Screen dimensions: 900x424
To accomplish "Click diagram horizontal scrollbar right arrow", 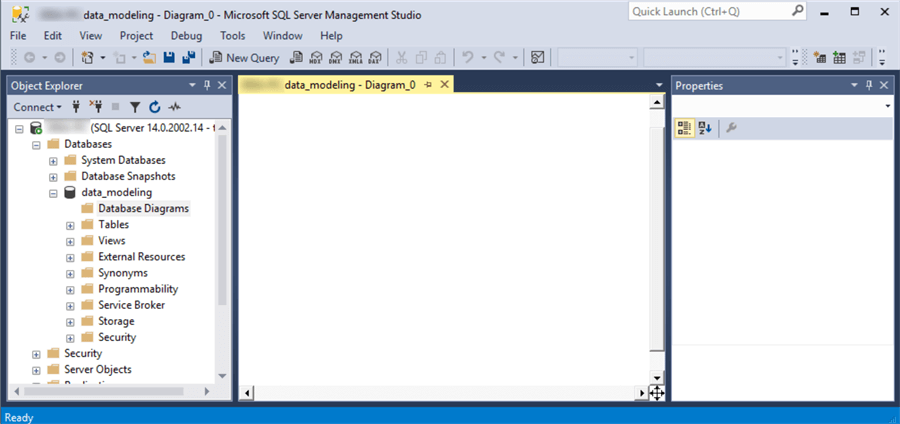I will click(643, 394).
